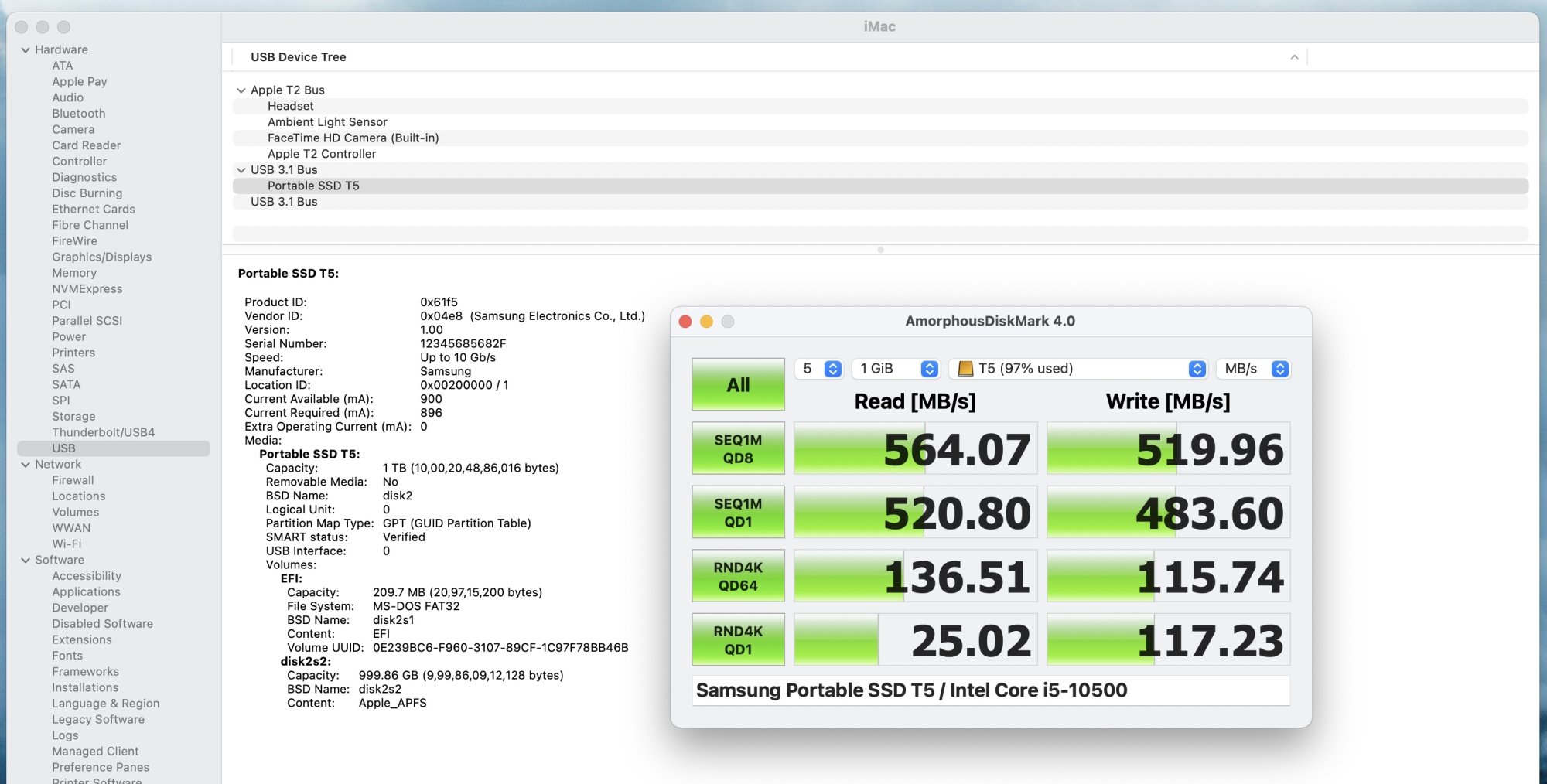
Task: Select Fonts under Software
Action: [x=67, y=656]
